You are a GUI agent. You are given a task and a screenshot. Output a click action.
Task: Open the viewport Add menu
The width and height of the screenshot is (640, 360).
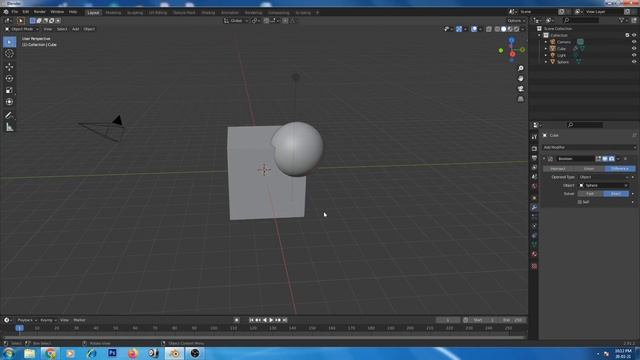click(76, 29)
